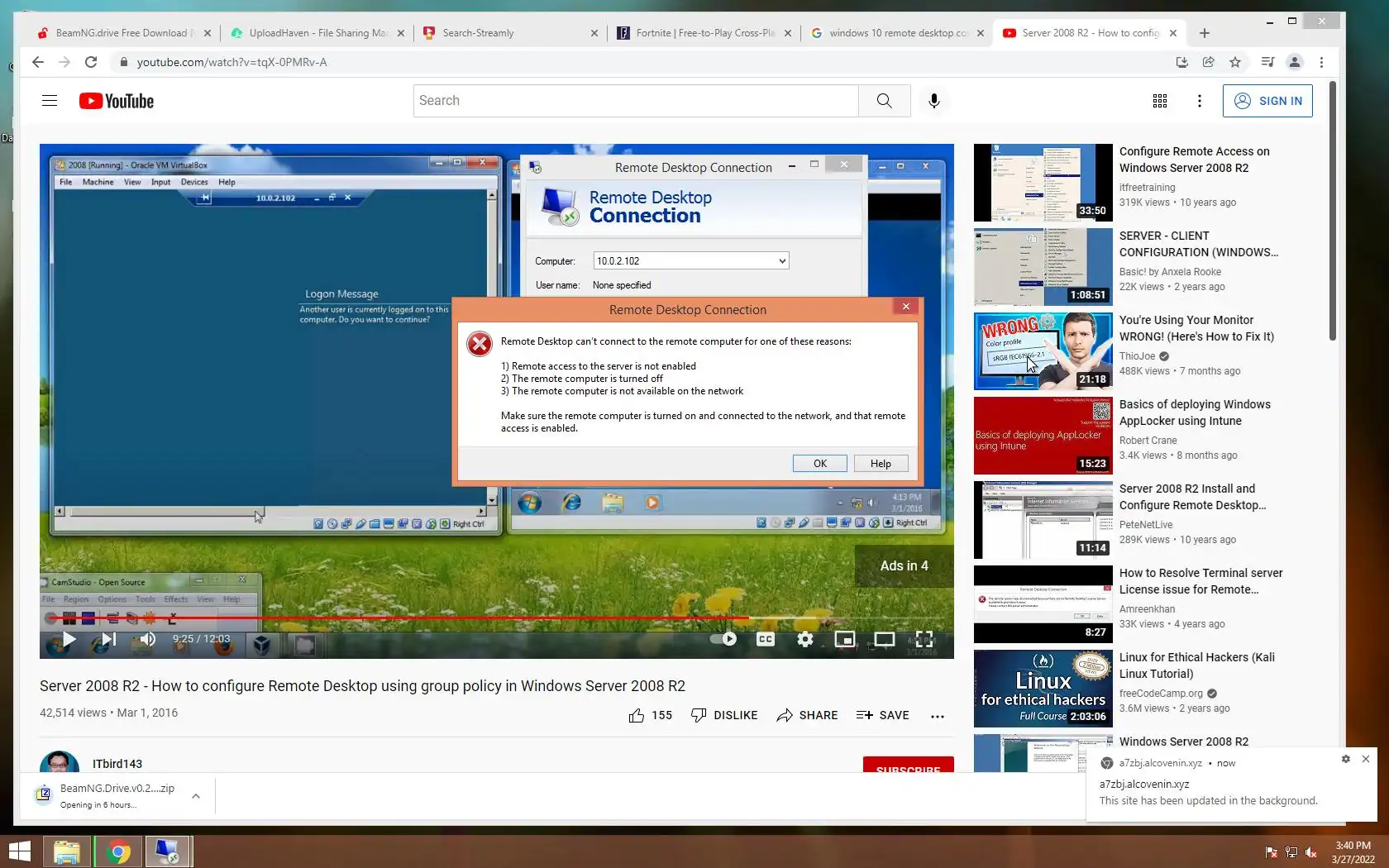Screen dimensions: 1389x868
Task: Toggle the autoplay switch
Action: click(x=723, y=639)
